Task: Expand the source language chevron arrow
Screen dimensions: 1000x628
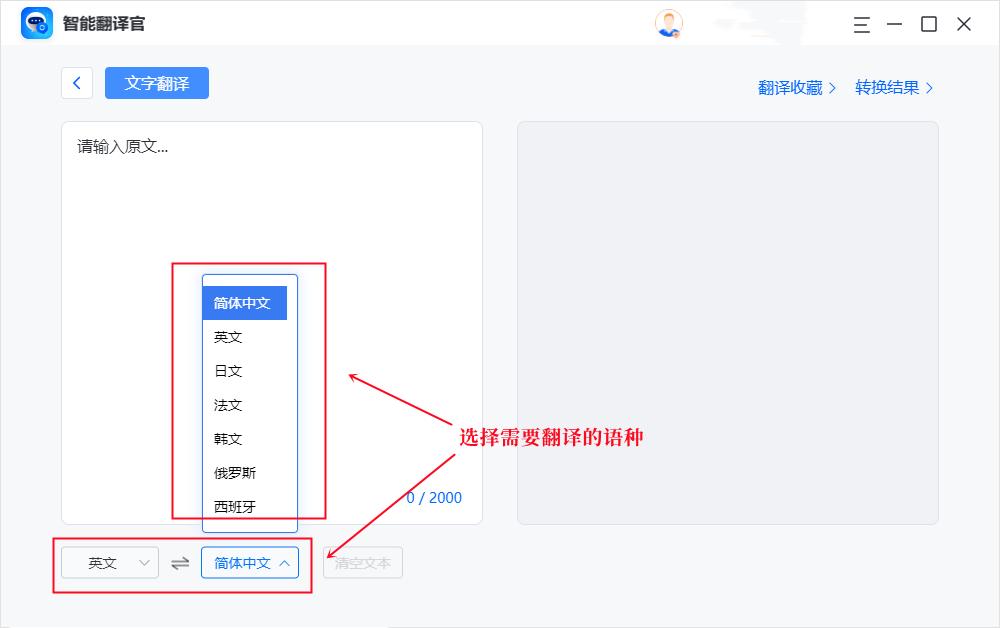Action: (144, 562)
